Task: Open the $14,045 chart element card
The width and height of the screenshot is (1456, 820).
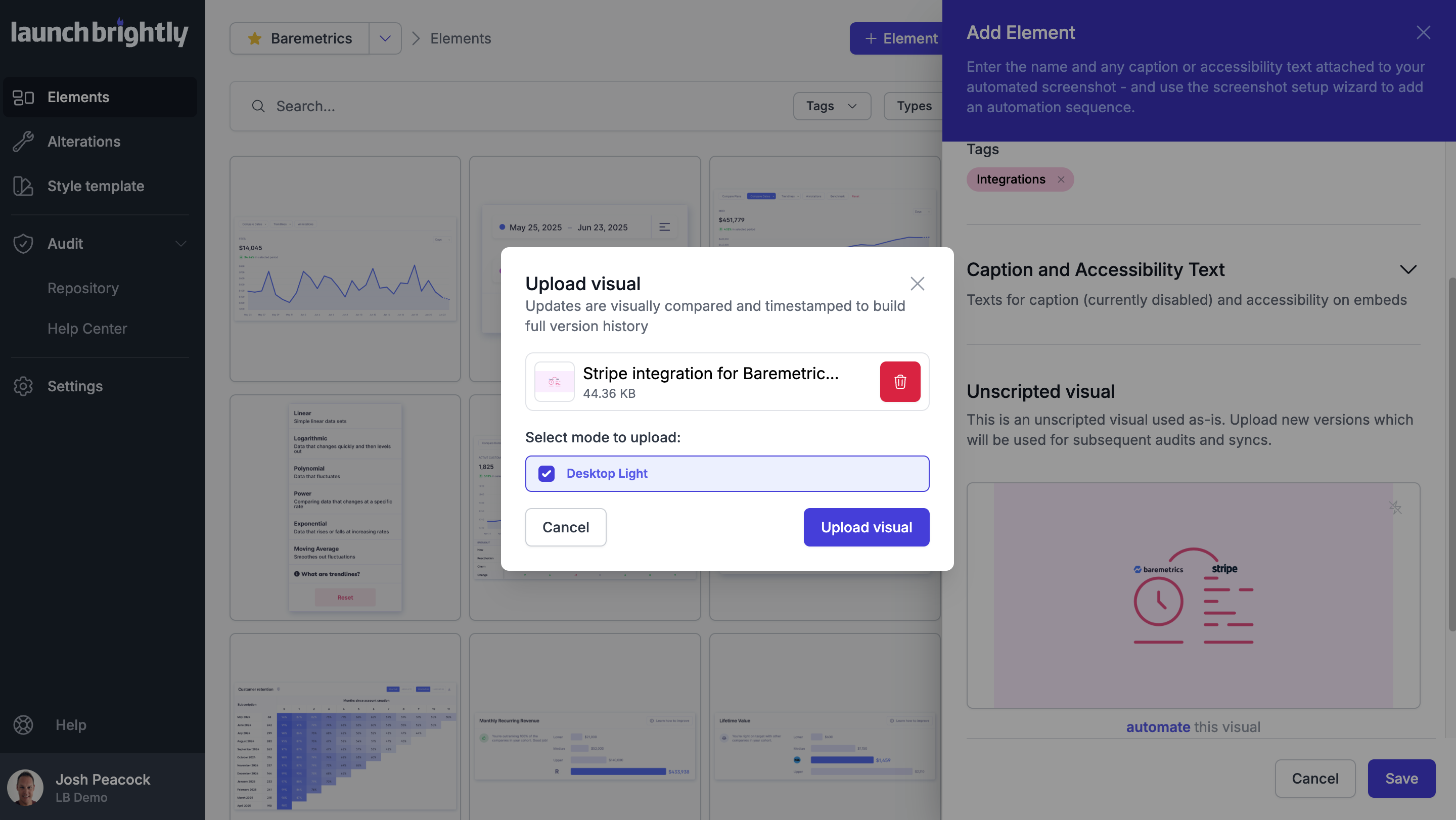Action: 345,269
